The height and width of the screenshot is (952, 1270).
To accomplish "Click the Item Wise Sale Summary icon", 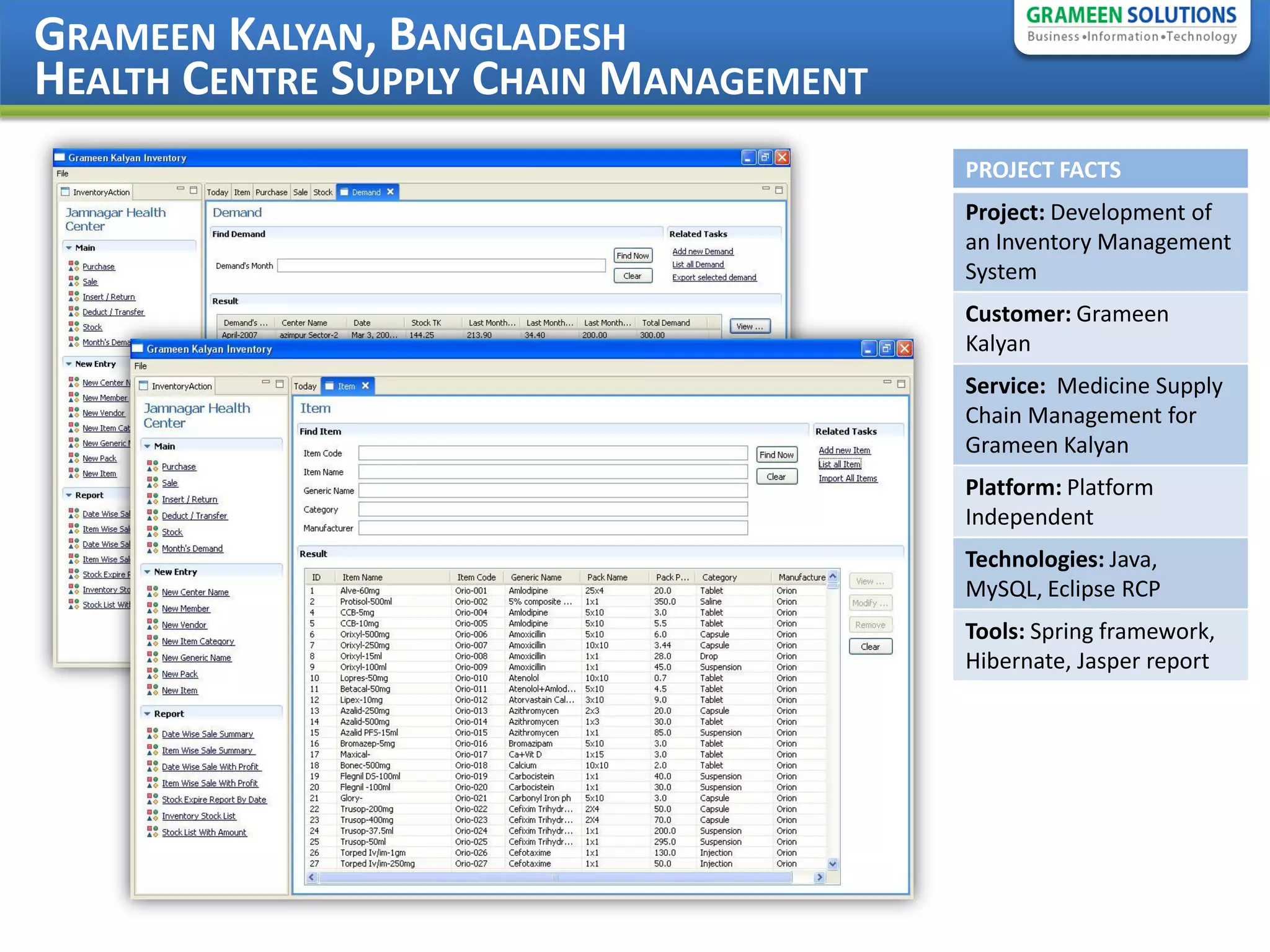I will 152,750.
